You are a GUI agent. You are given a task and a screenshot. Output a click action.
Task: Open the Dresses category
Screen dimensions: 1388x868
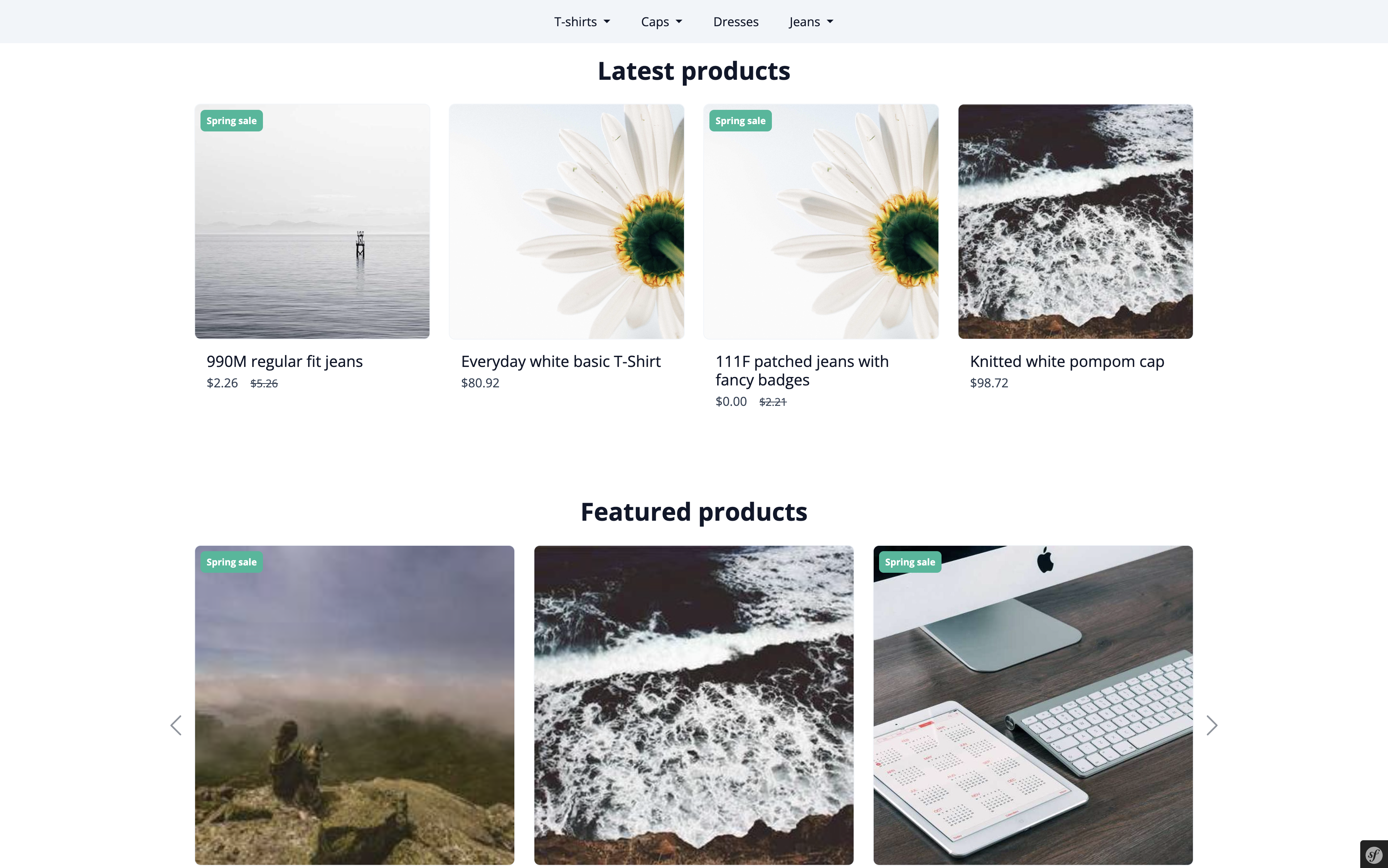736,22
